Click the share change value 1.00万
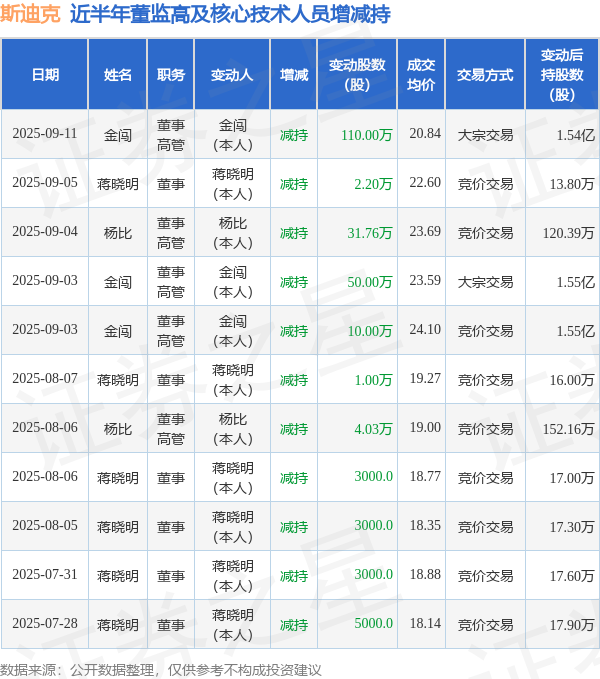Image resolution: width=600 pixels, height=679 pixels. (373, 380)
